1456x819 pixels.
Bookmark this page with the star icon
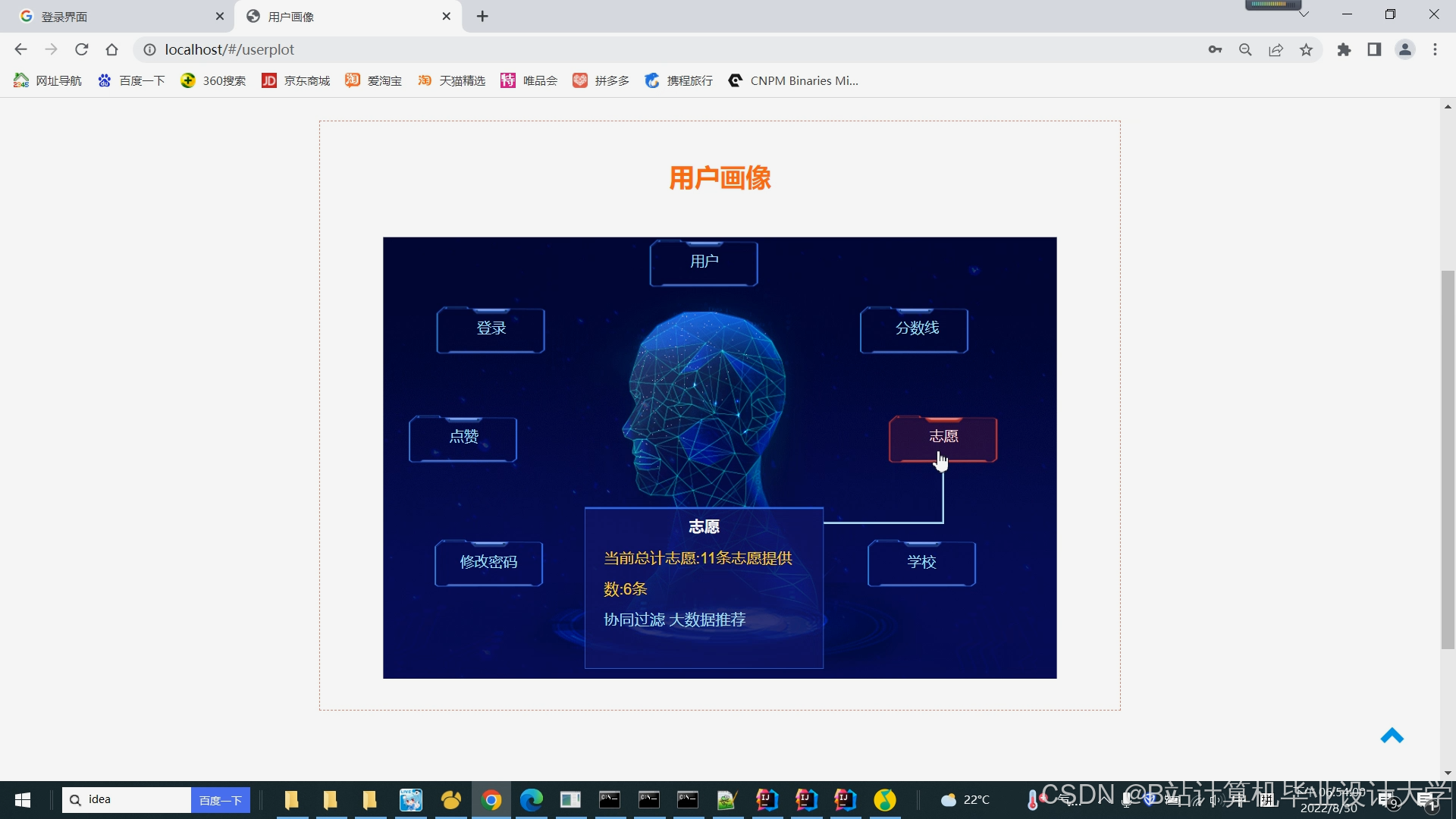[x=1306, y=49]
